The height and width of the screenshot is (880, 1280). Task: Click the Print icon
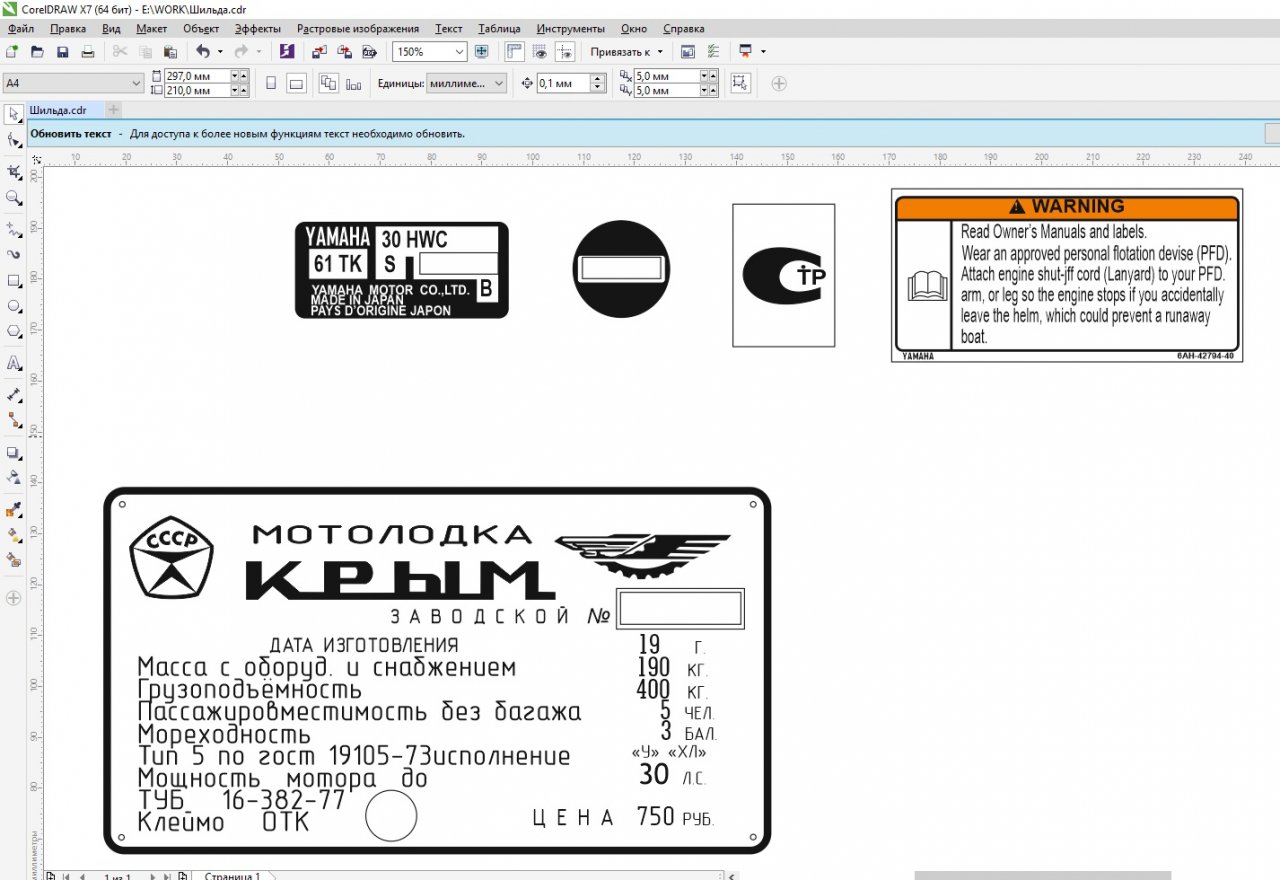(x=88, y=51)
